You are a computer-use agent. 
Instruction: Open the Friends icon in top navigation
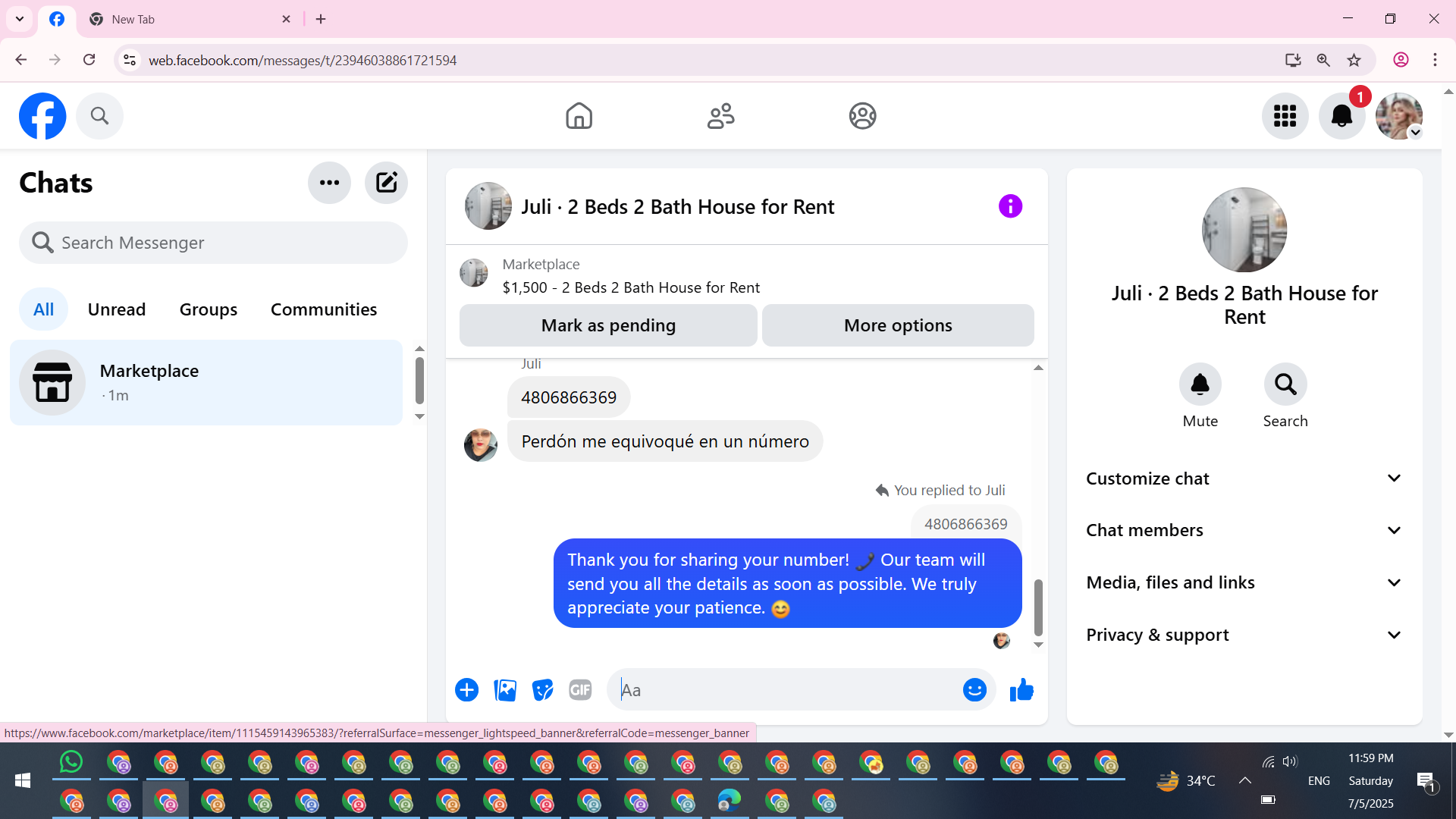click(720, 116)
